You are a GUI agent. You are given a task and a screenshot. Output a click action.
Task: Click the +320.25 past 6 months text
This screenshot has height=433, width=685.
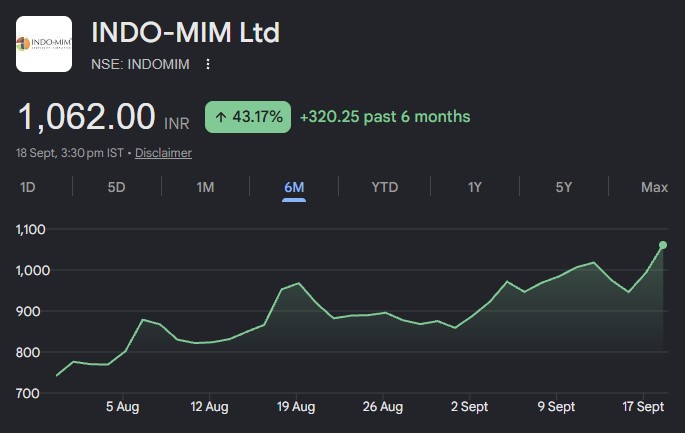click(385, 117)
